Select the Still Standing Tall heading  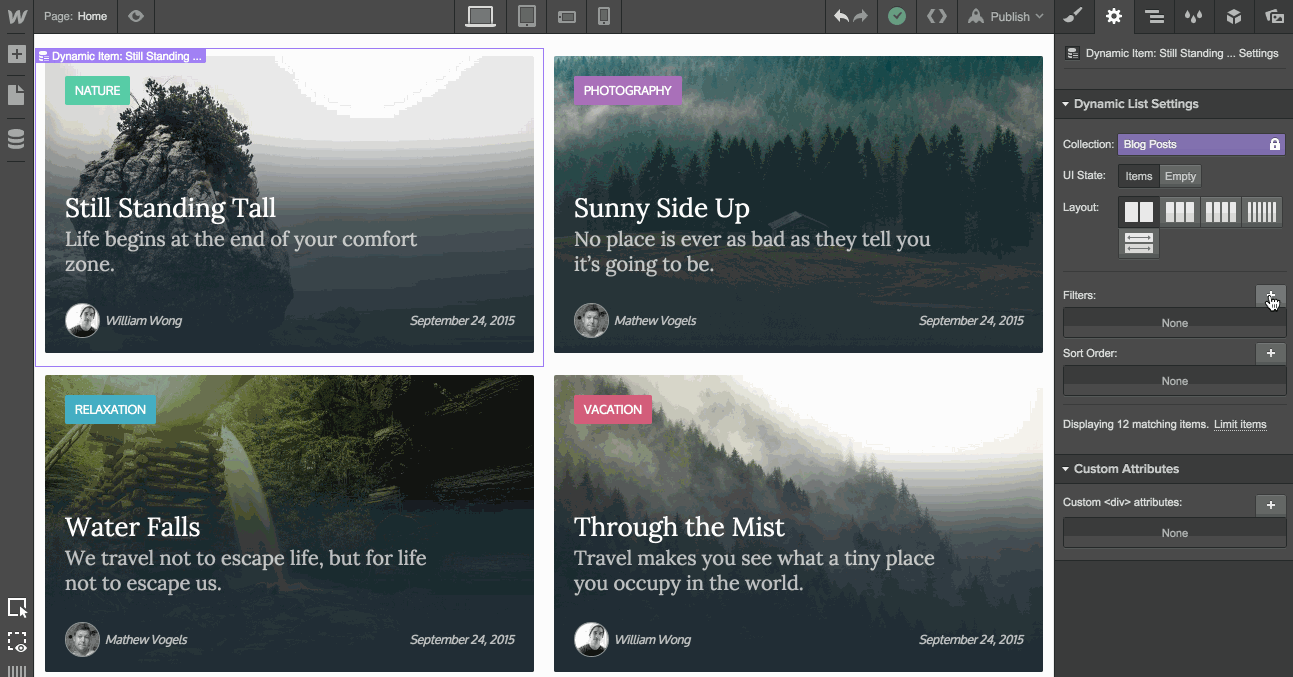pyautogui.click(x=170, y=208)
